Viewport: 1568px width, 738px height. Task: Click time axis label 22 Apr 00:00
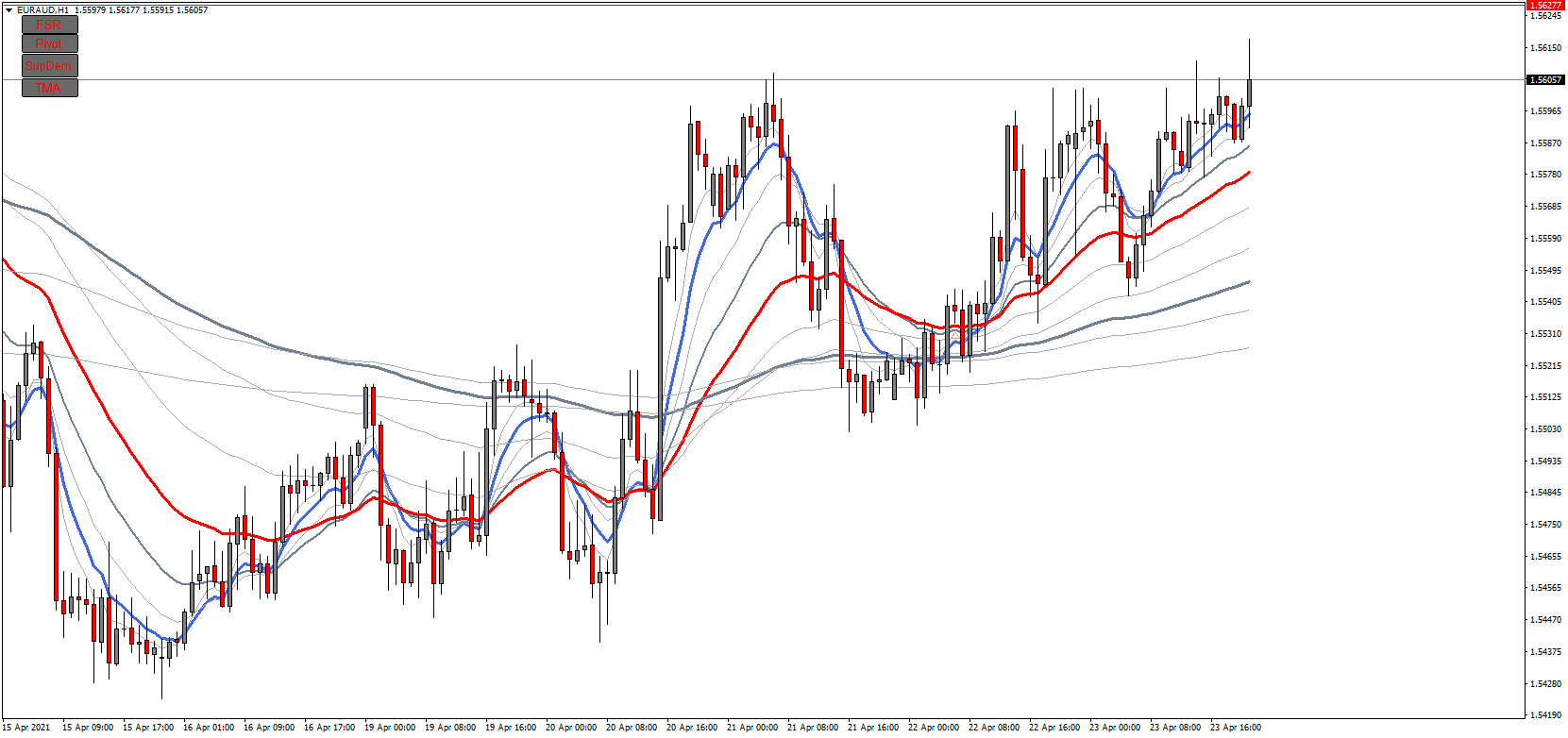coord(934,728)
